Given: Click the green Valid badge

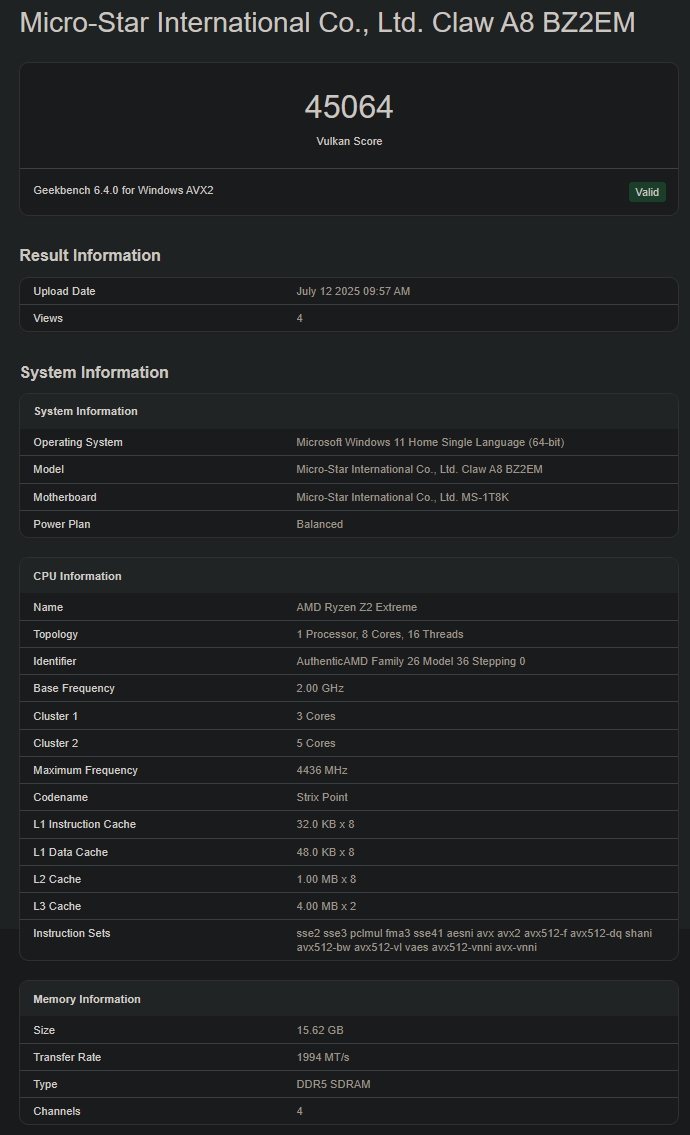Looking at the screenshot, I should (x=647, y=192).
